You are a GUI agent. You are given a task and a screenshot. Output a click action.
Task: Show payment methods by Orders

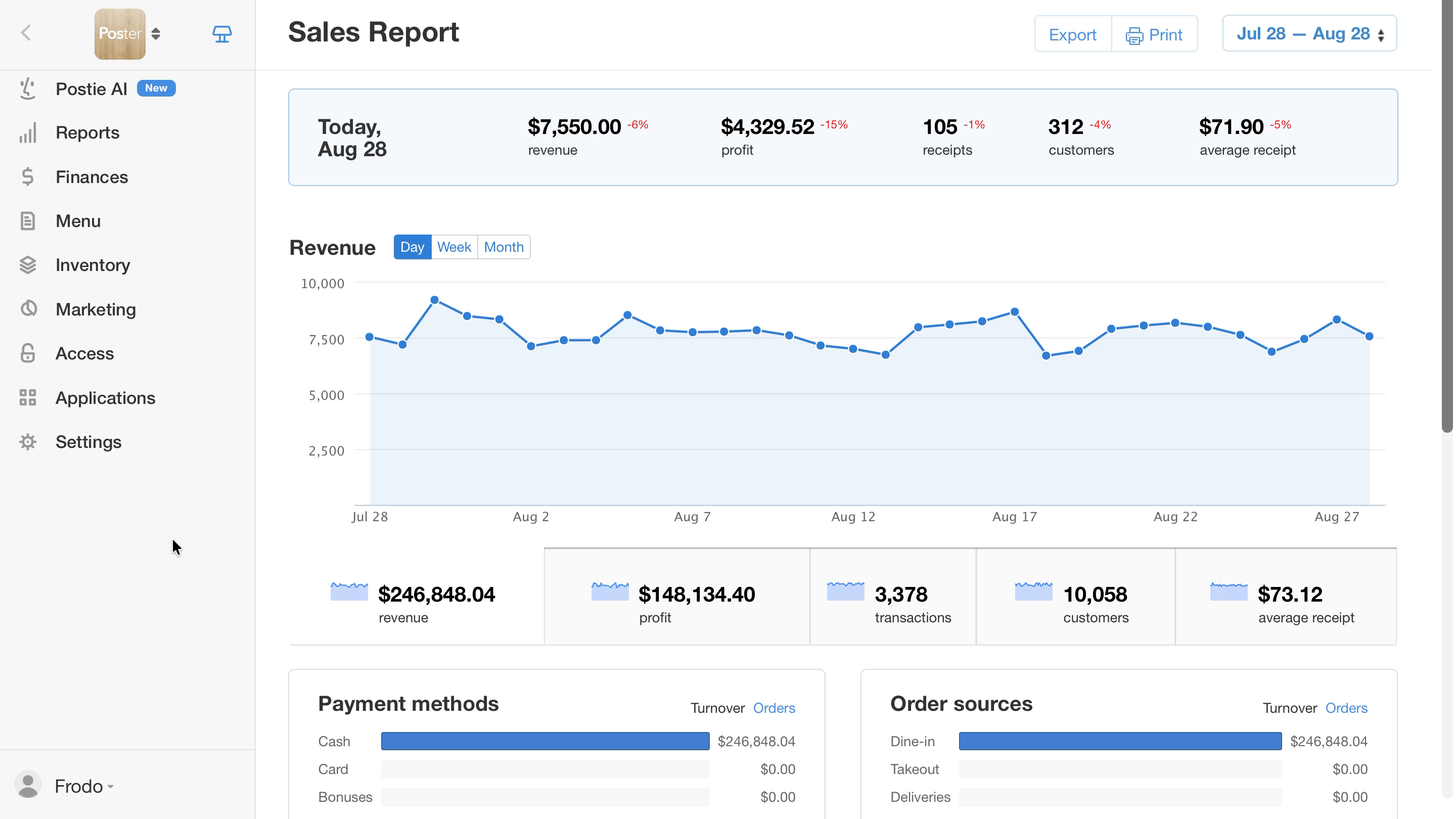click(x=774, y=708)
